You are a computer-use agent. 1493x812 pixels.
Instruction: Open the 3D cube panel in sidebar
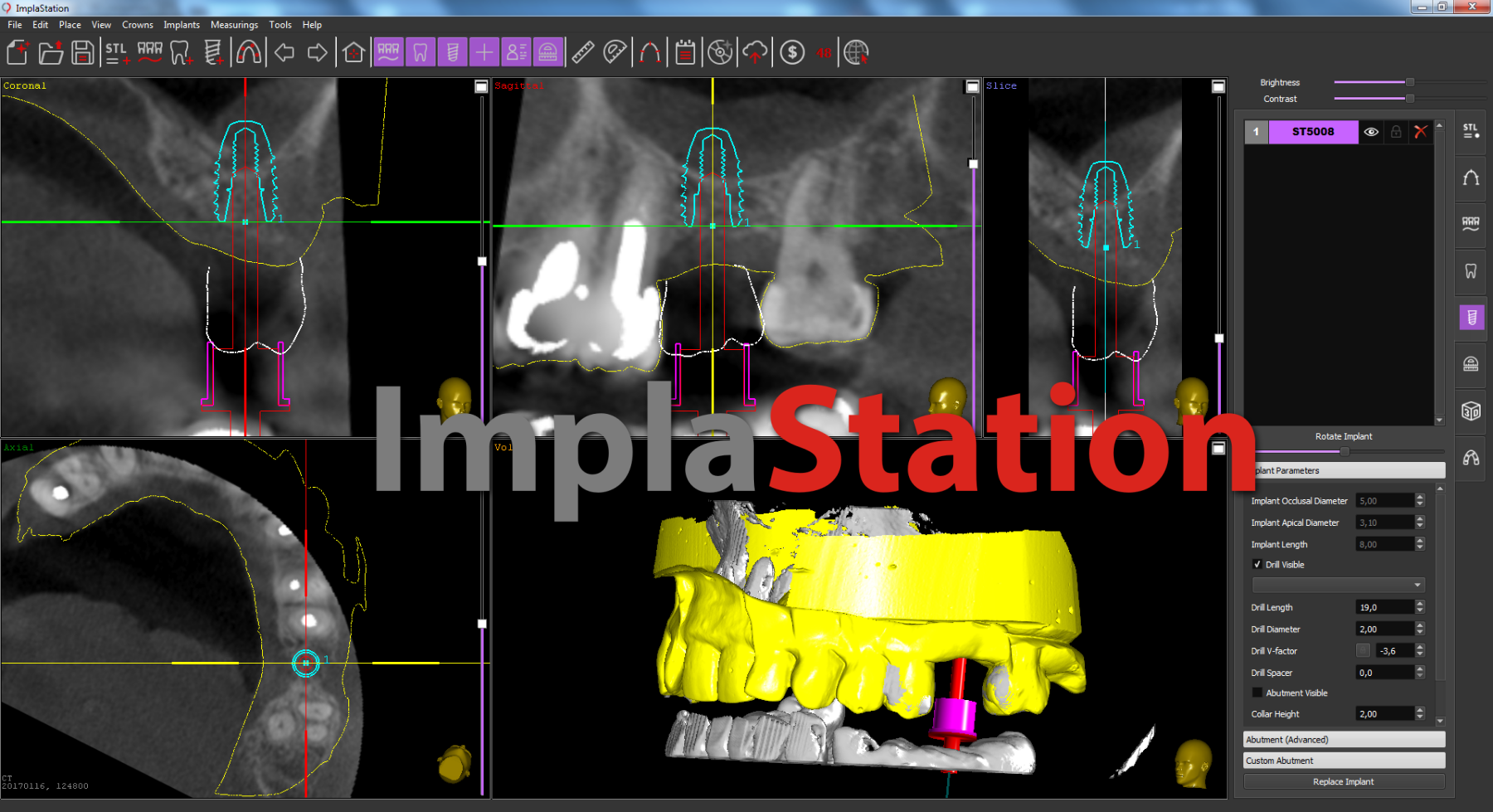(x=1471, y=411)
